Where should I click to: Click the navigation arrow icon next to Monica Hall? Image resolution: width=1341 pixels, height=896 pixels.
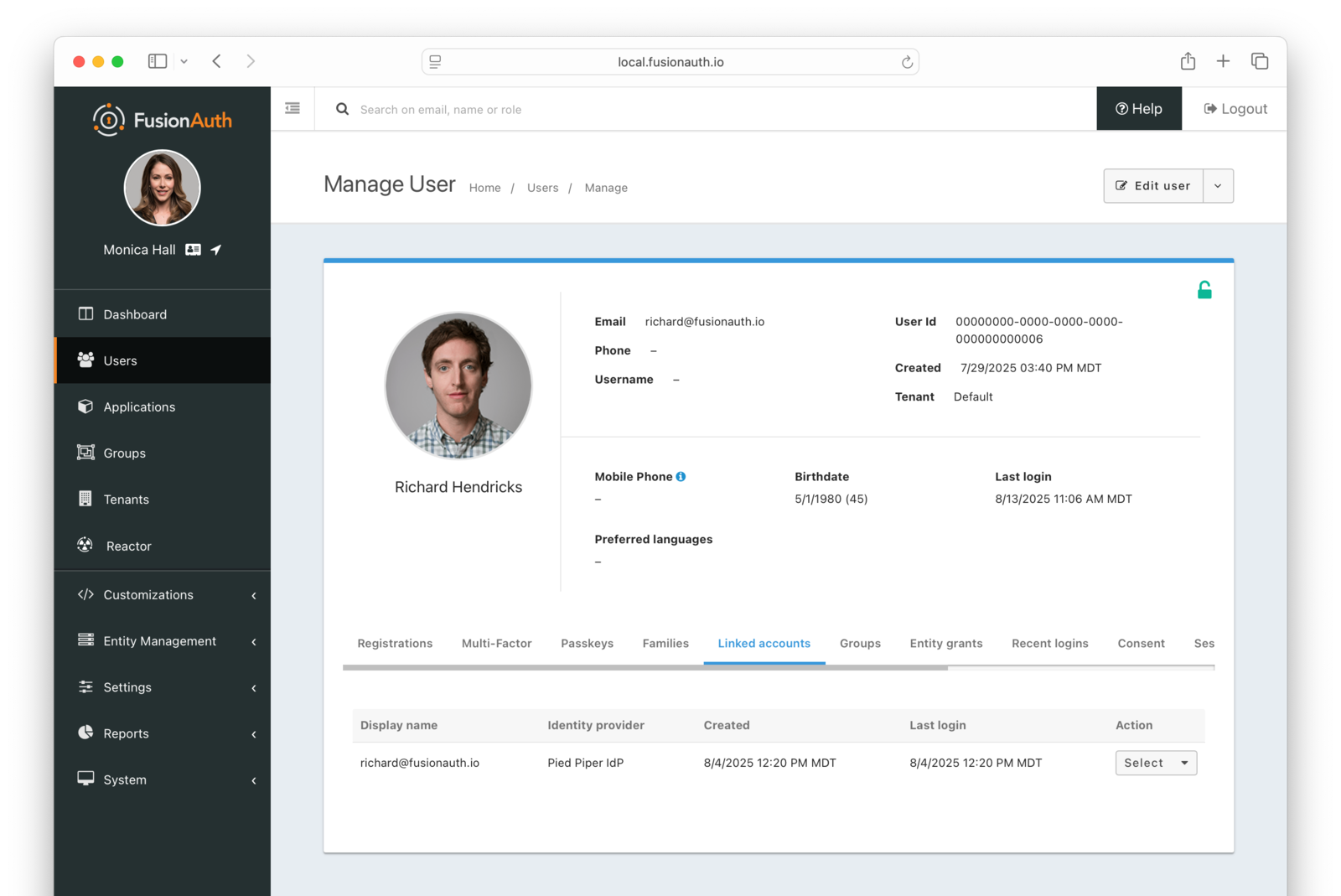(215, 249)
